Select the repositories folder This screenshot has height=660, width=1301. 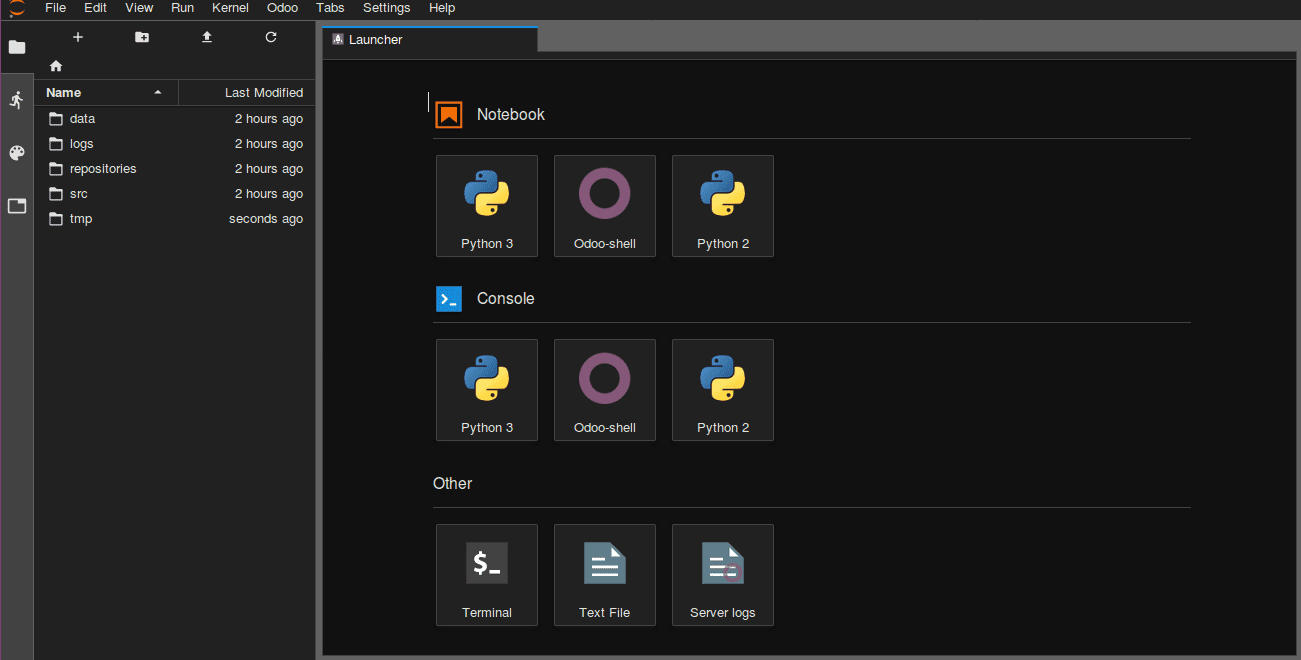click(x=175, y=169)
